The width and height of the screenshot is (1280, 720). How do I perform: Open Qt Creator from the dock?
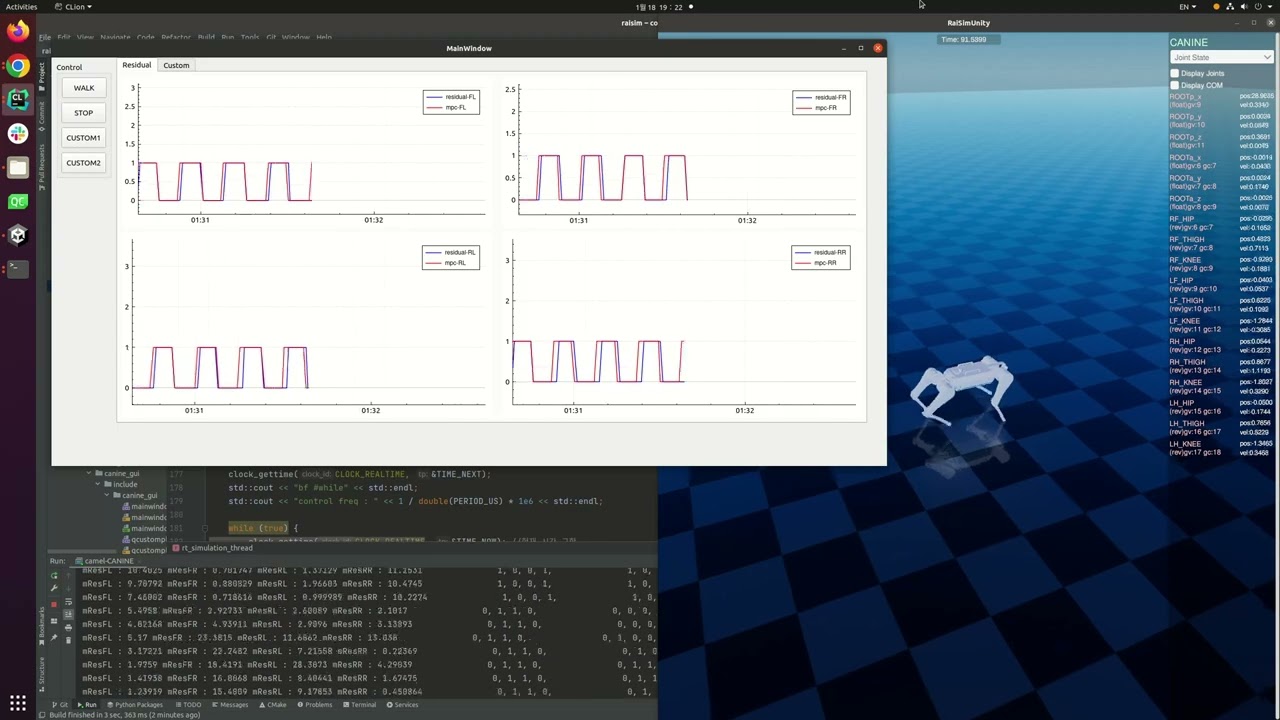click(x=17, y=201)
